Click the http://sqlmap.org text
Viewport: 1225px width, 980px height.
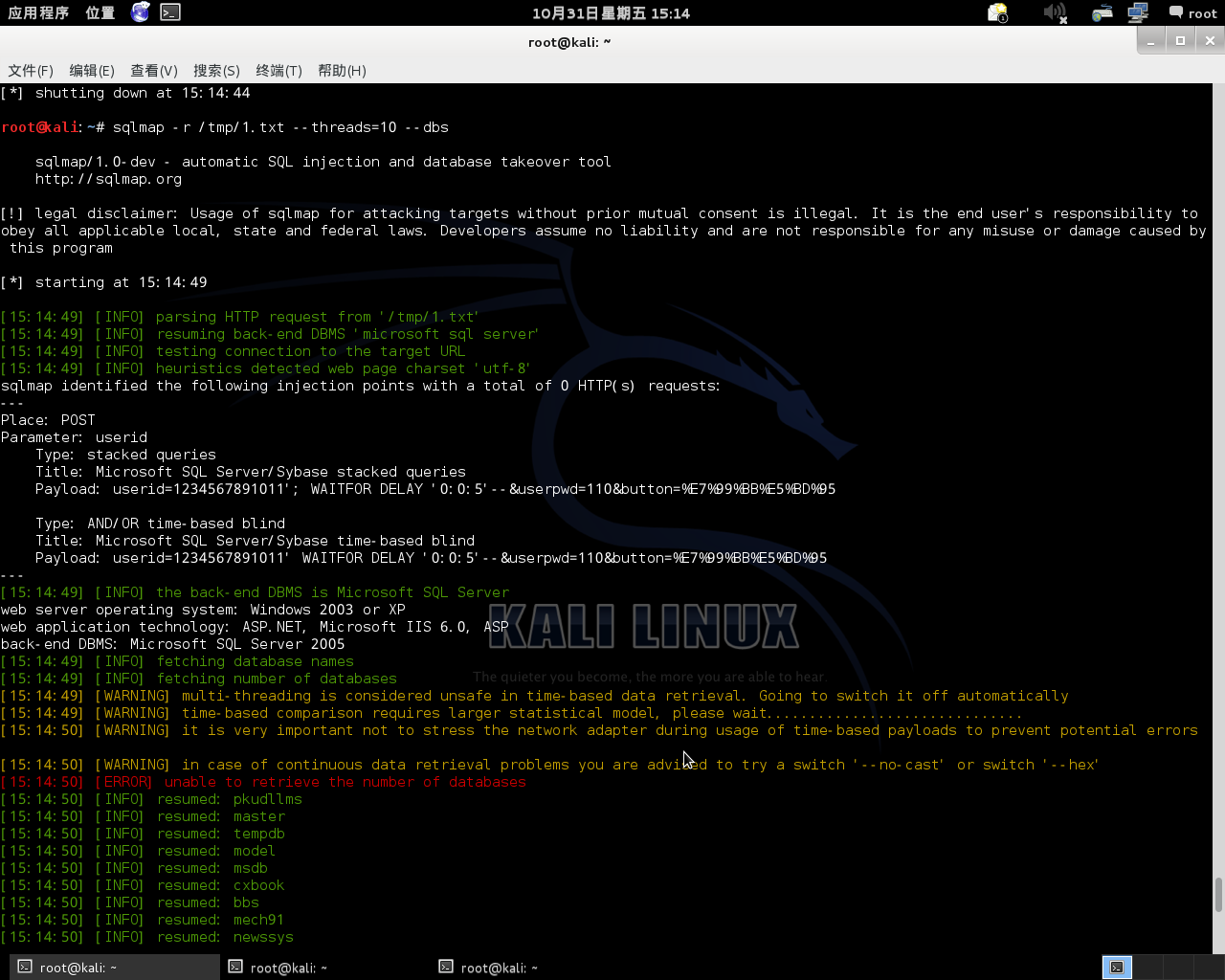108,179
